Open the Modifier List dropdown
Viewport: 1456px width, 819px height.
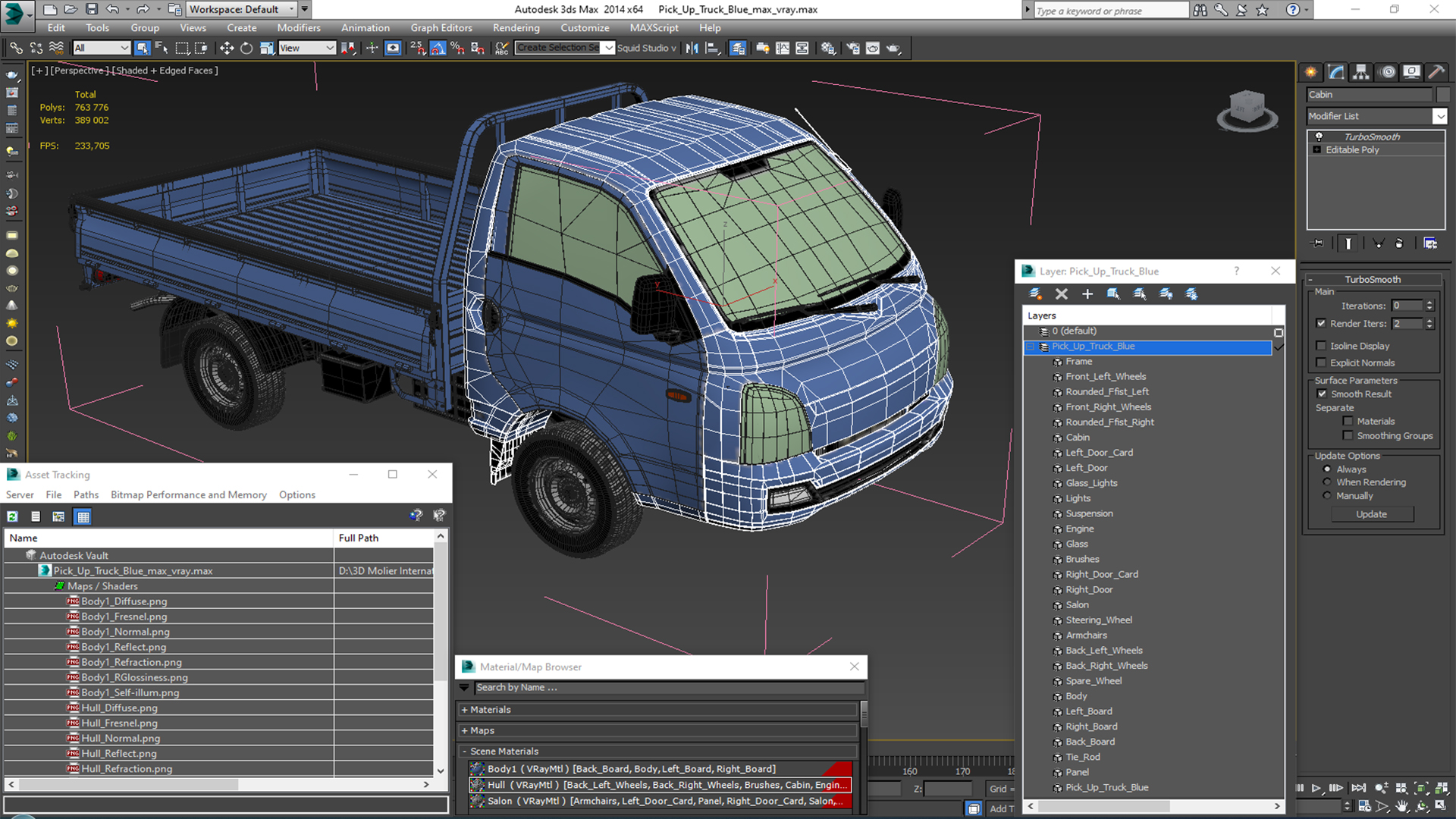click(1439, 116)
